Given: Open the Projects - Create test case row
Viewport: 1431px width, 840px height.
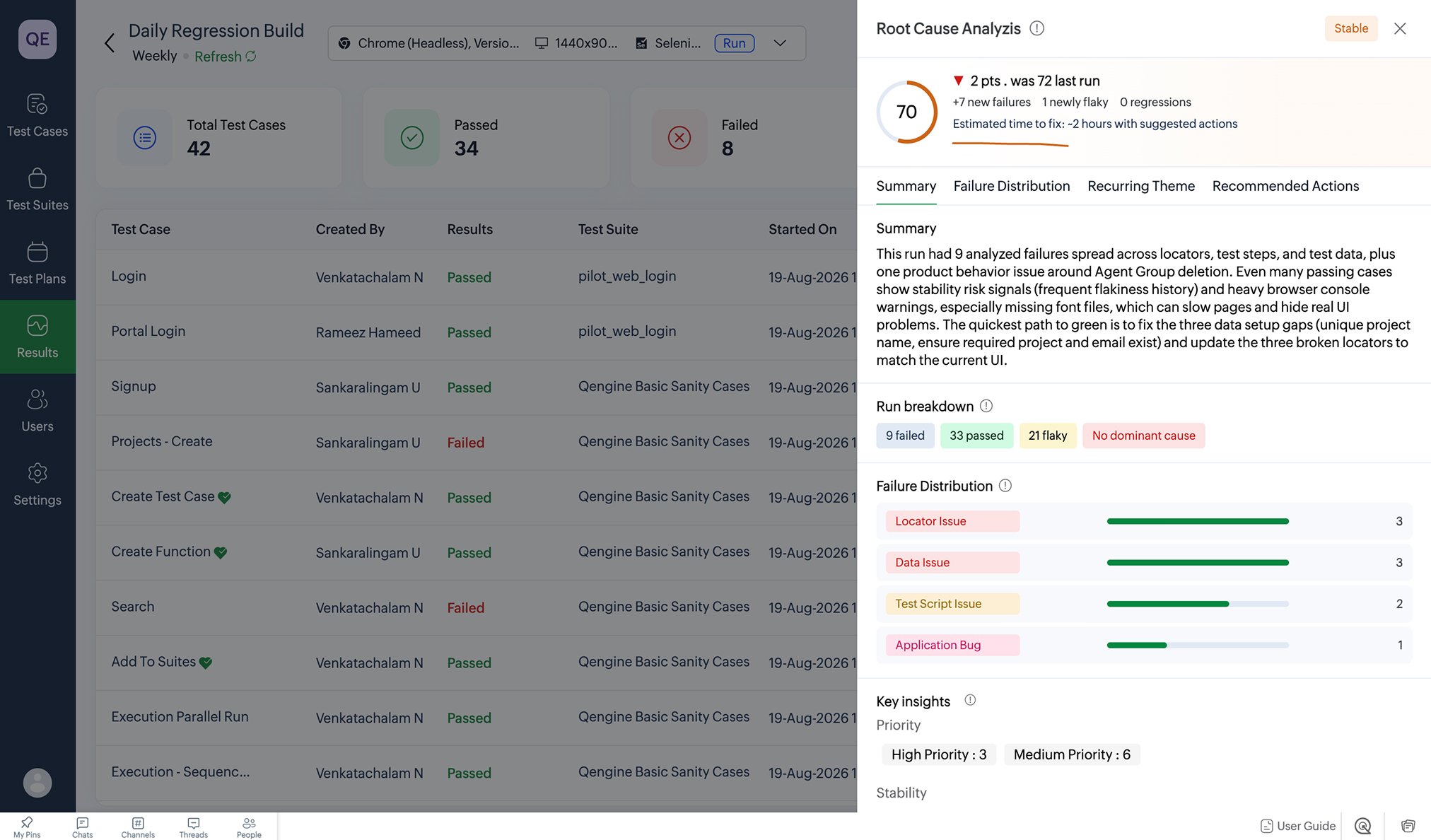Looking at the screenshot, I should (x=477, y=442).
